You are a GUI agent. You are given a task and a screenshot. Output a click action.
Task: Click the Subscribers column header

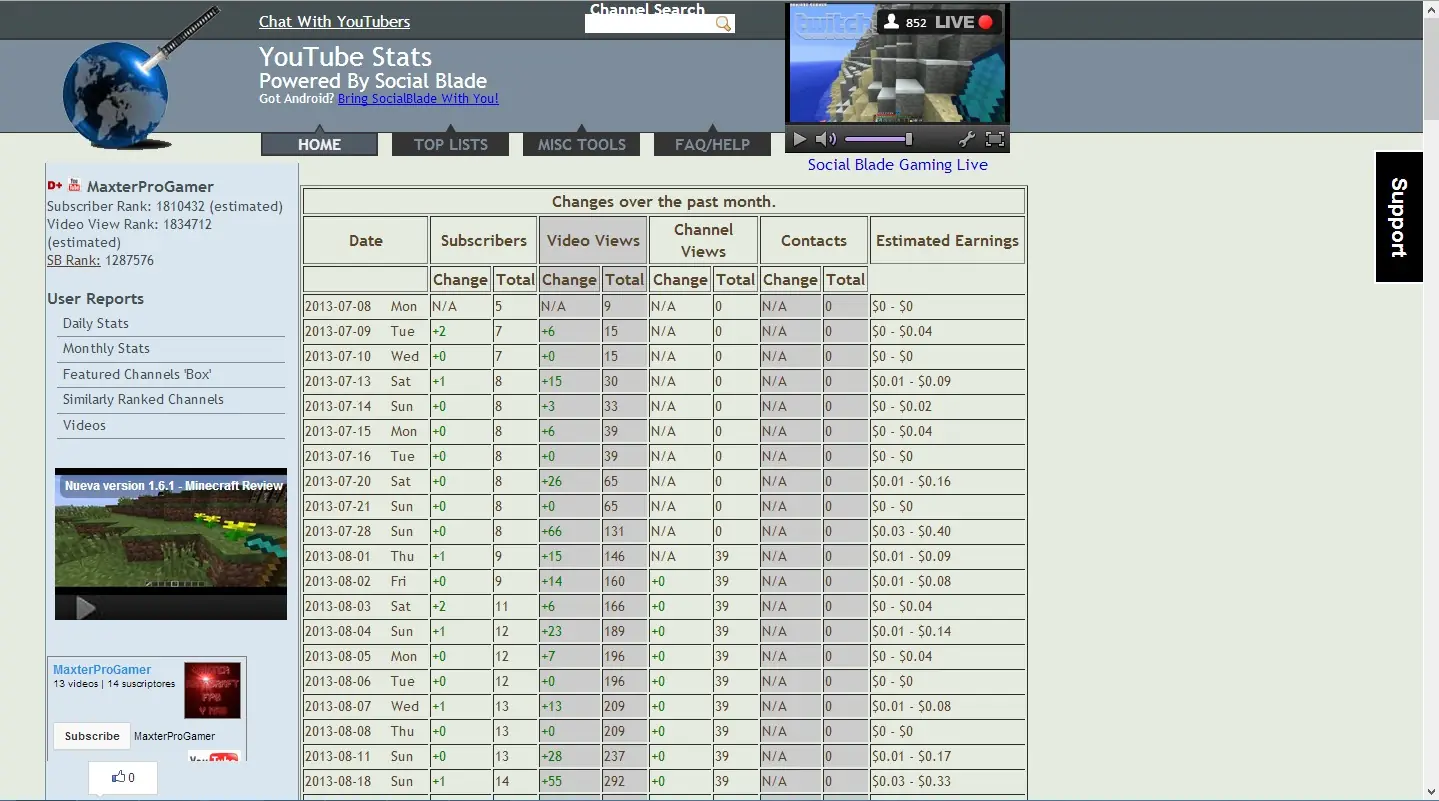click(x=484, y=240)
